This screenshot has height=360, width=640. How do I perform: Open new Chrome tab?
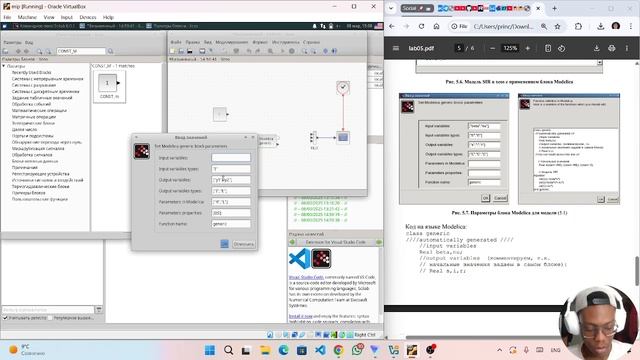pos(554,8)
